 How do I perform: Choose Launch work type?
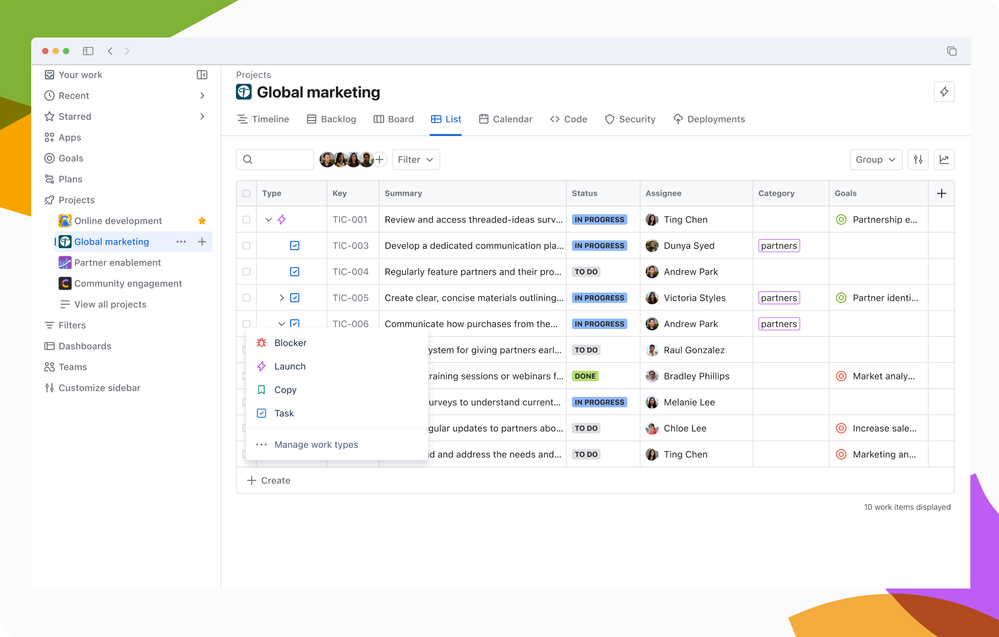point(336,366)
